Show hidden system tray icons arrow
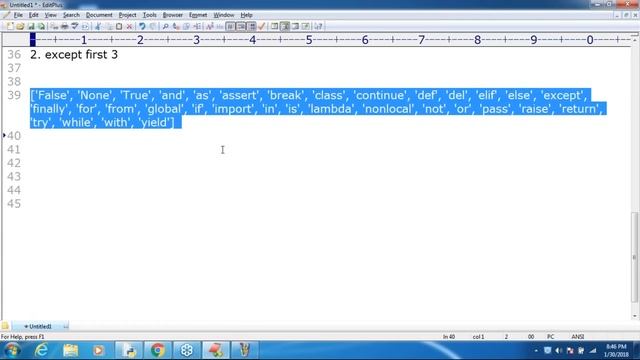 (x=536, y=351)
